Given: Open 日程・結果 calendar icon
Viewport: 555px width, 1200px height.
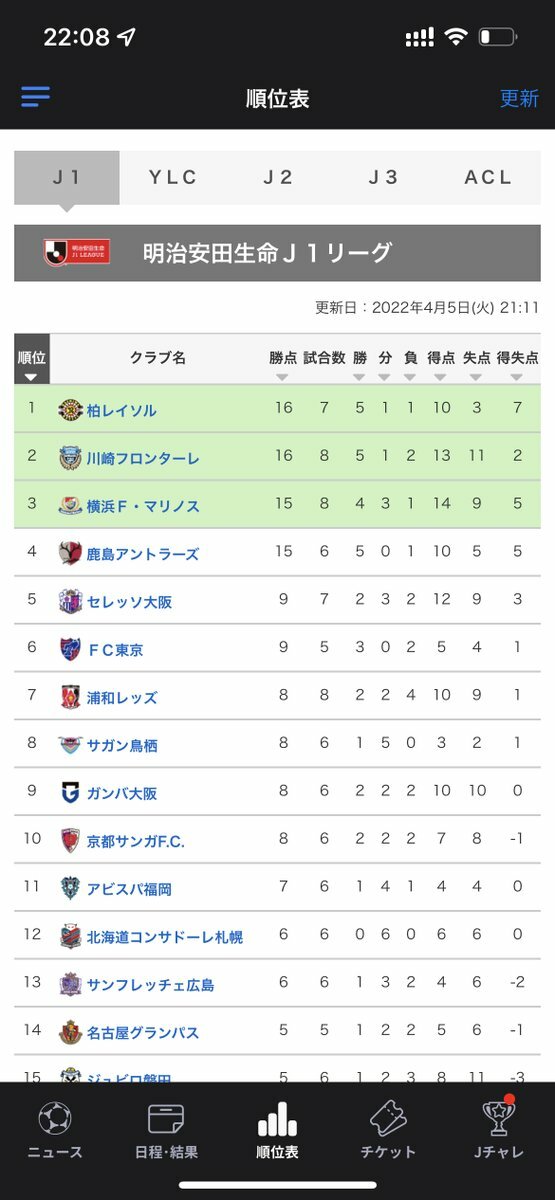Looking at the screenshot, I should tap(166, 1118).
